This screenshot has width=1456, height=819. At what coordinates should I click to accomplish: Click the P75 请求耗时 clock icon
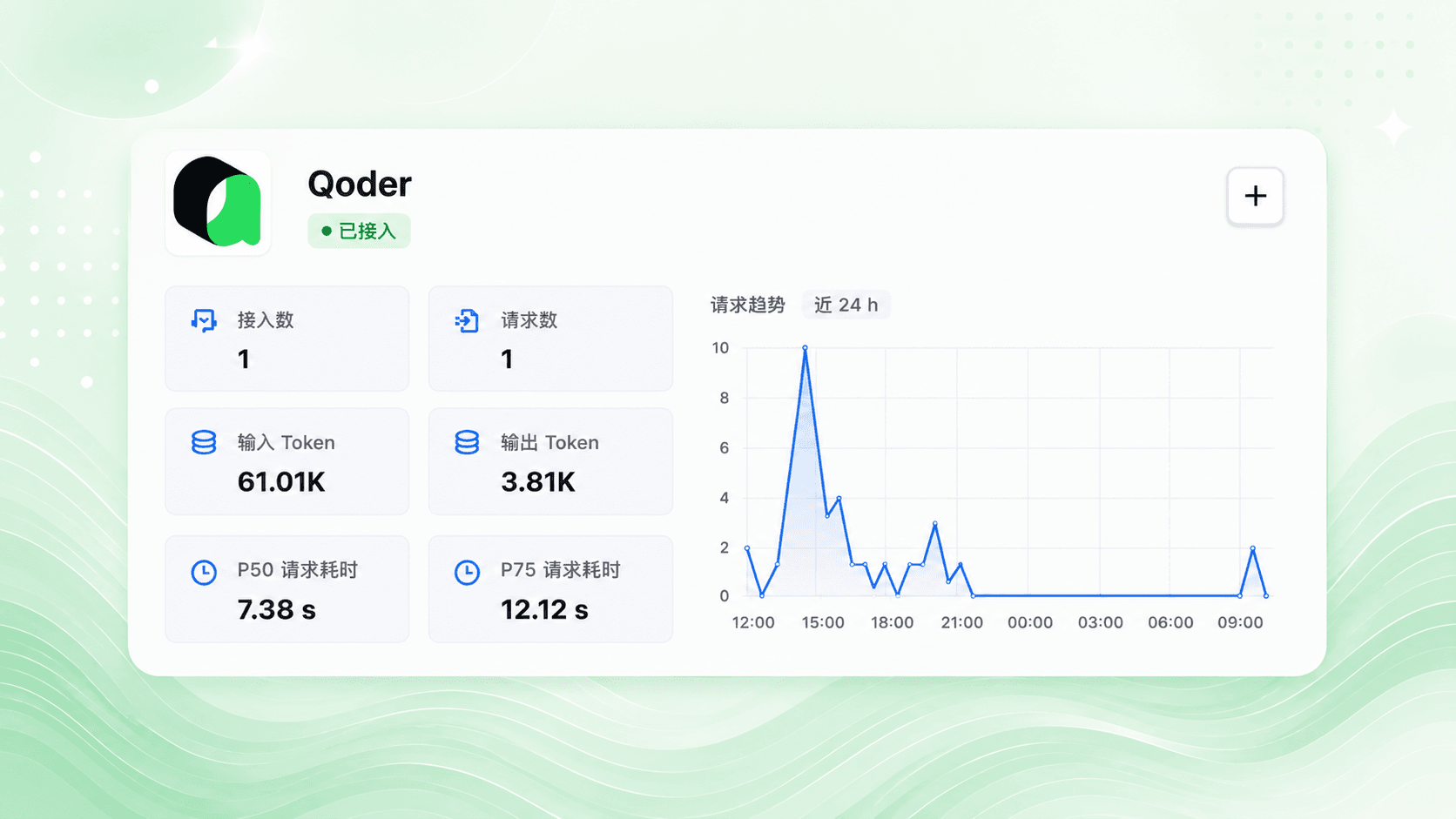click(467, 572)
